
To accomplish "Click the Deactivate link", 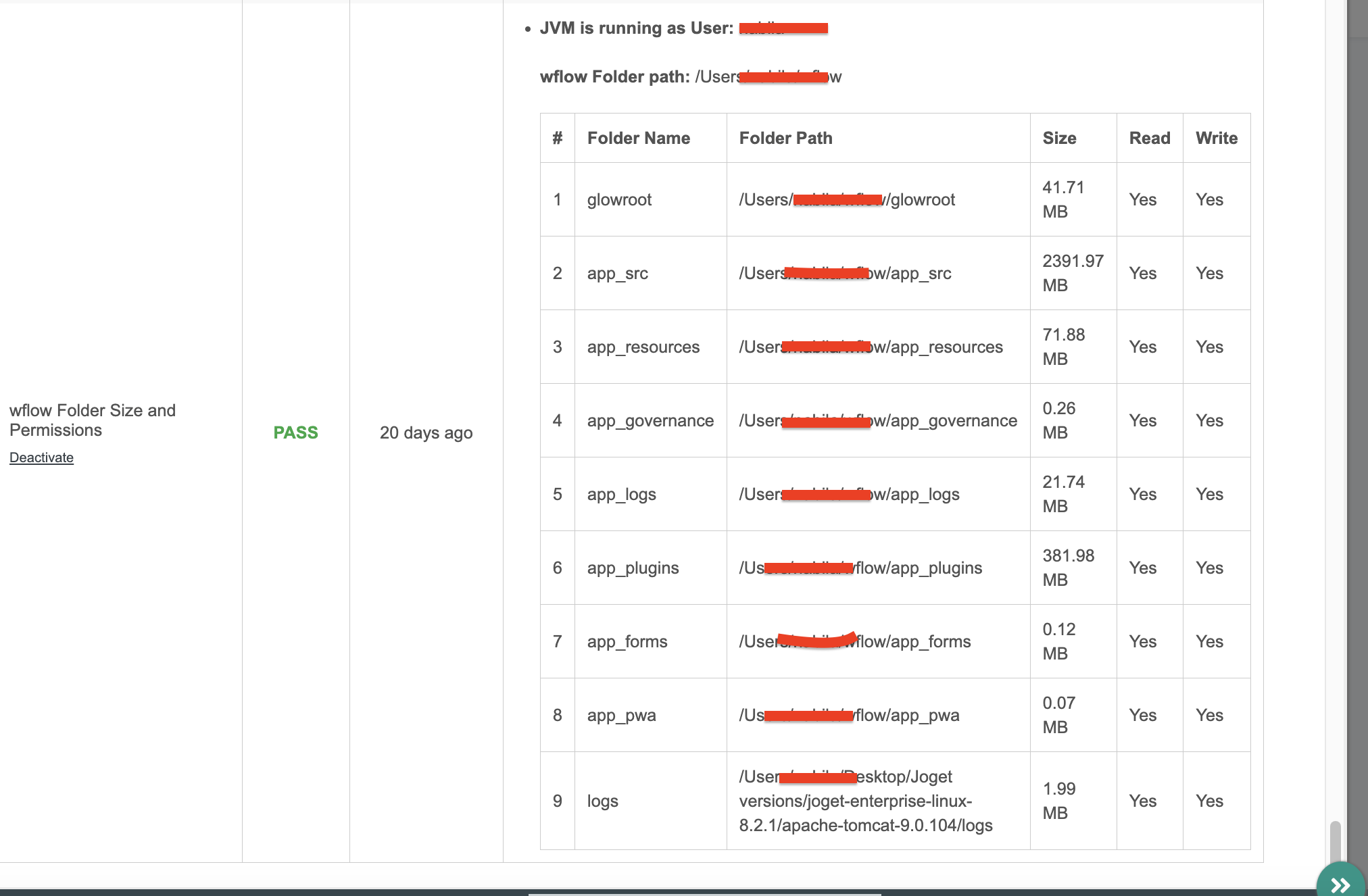I will pos(41,457).
